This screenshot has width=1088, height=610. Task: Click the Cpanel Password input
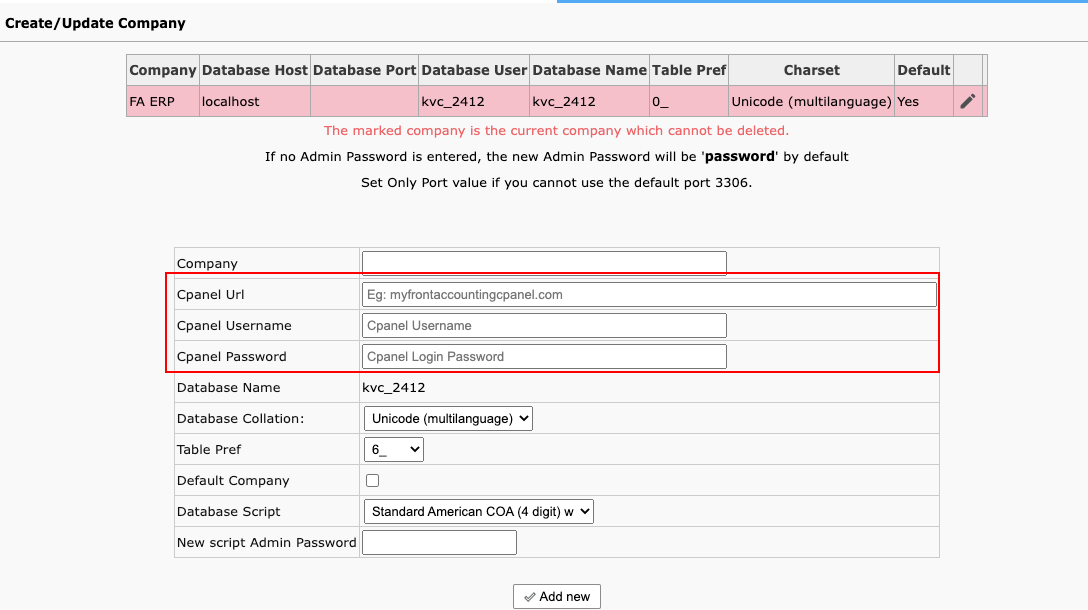[544, 356]
